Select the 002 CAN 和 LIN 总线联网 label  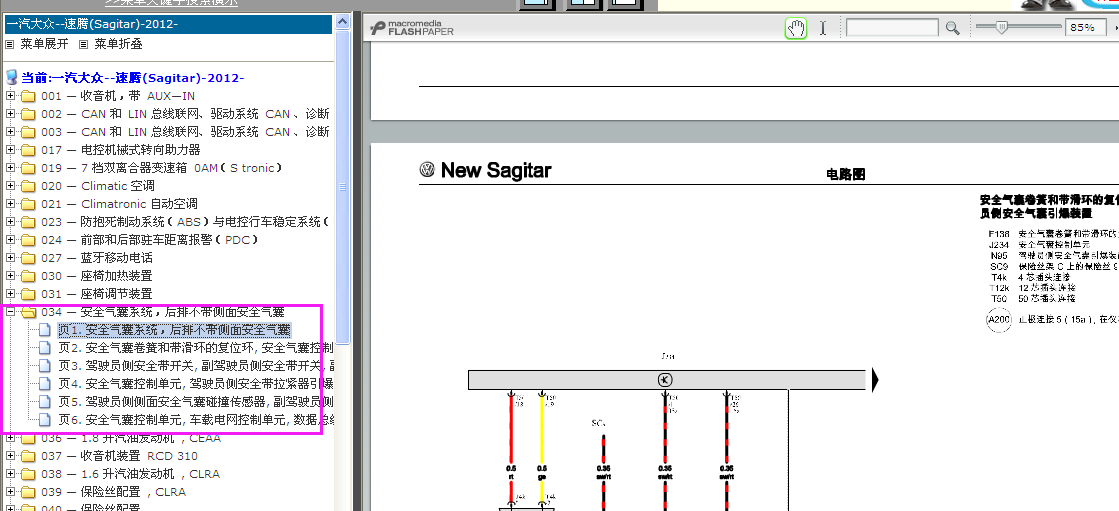point(186,114)
